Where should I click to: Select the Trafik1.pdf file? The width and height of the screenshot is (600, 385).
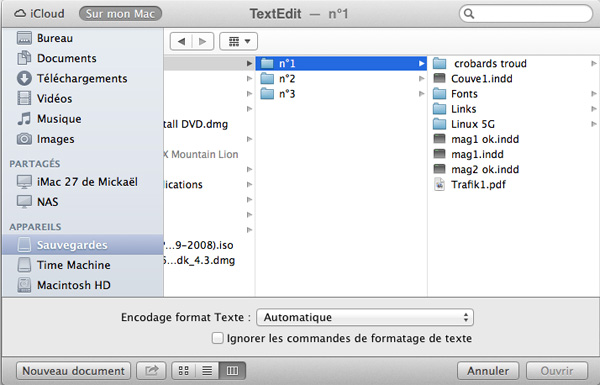514,184
